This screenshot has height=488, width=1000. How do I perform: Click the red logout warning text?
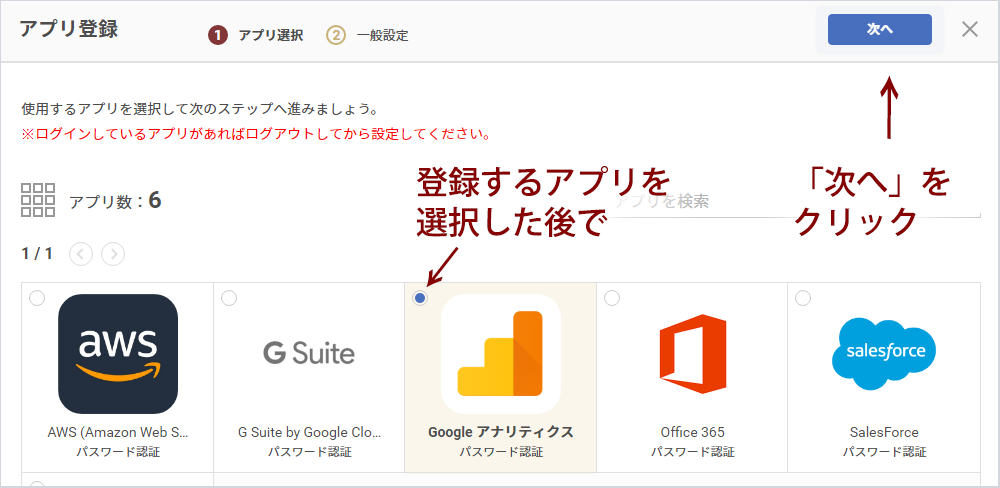pos(256,135)
